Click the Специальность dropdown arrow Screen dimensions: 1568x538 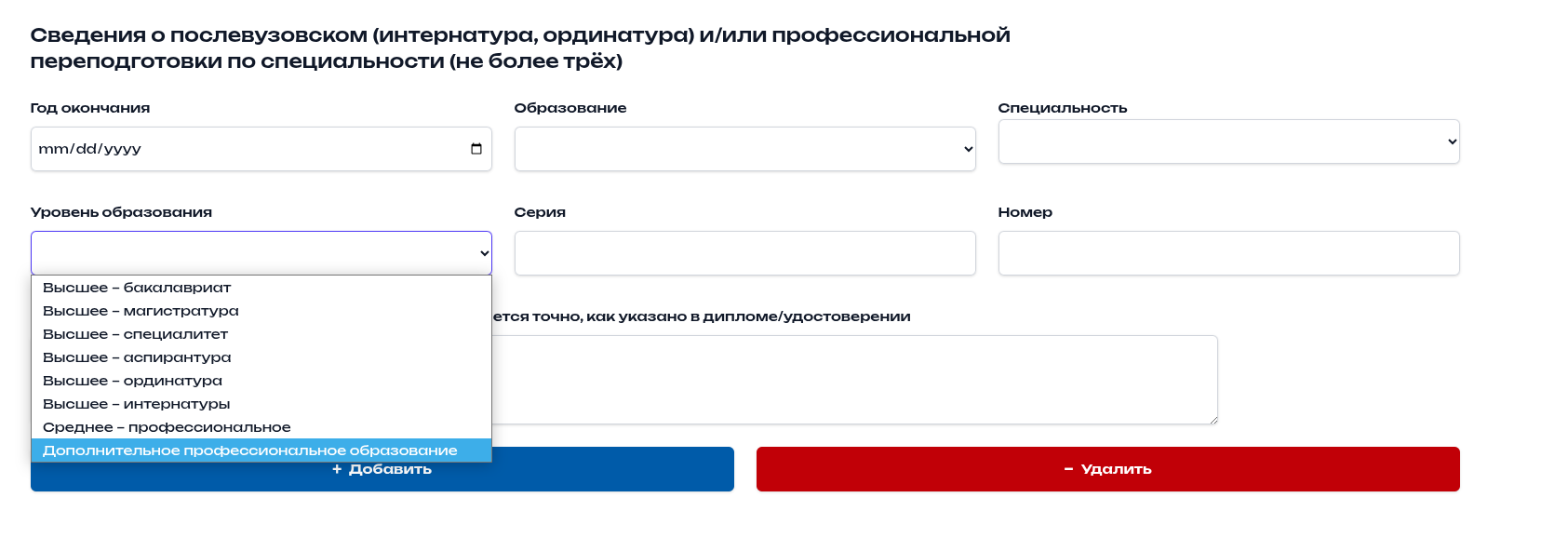(x=1452, y=141)
